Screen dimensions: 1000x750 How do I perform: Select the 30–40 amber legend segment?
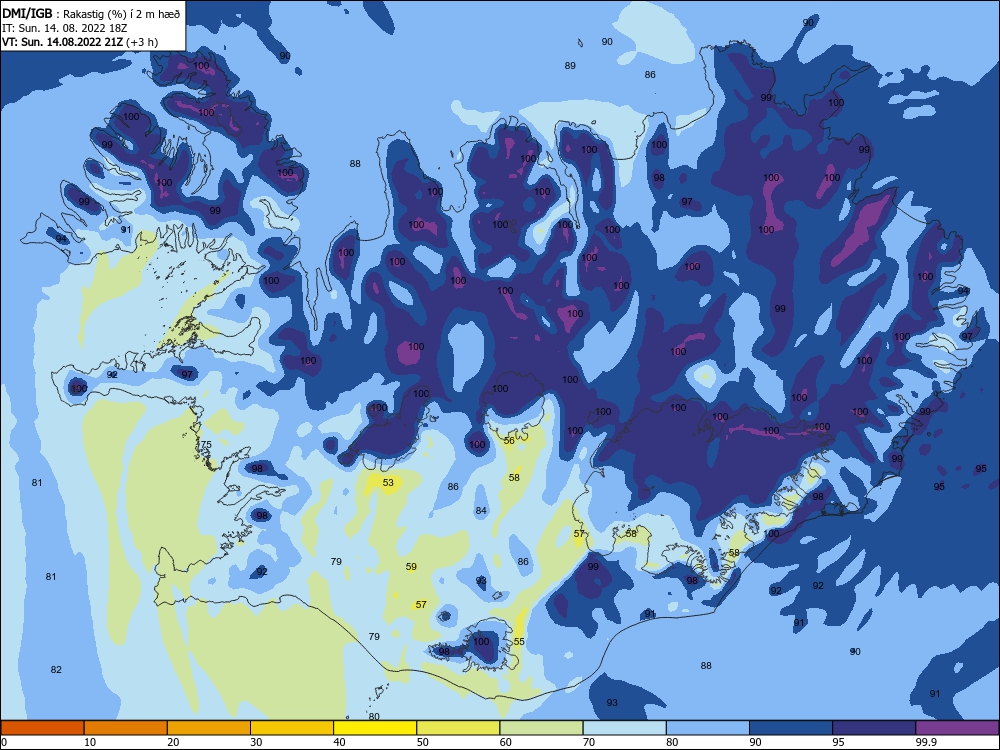(292, 728)
